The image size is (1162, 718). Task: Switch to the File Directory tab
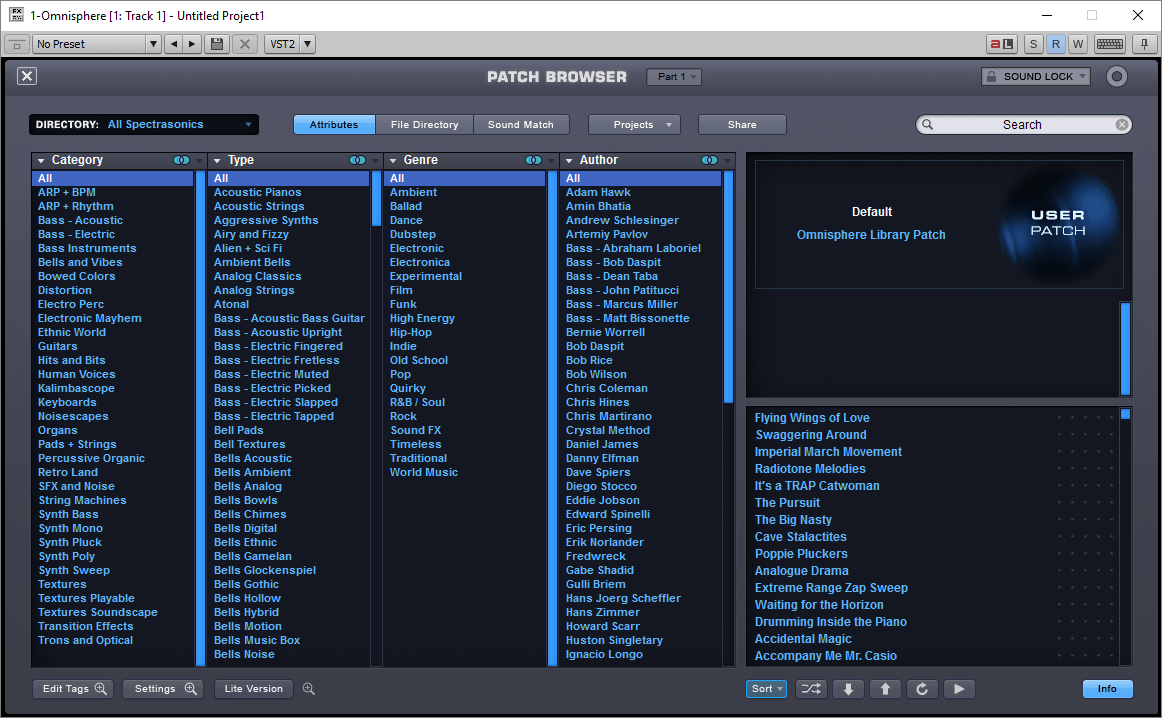tap(425, 124)
